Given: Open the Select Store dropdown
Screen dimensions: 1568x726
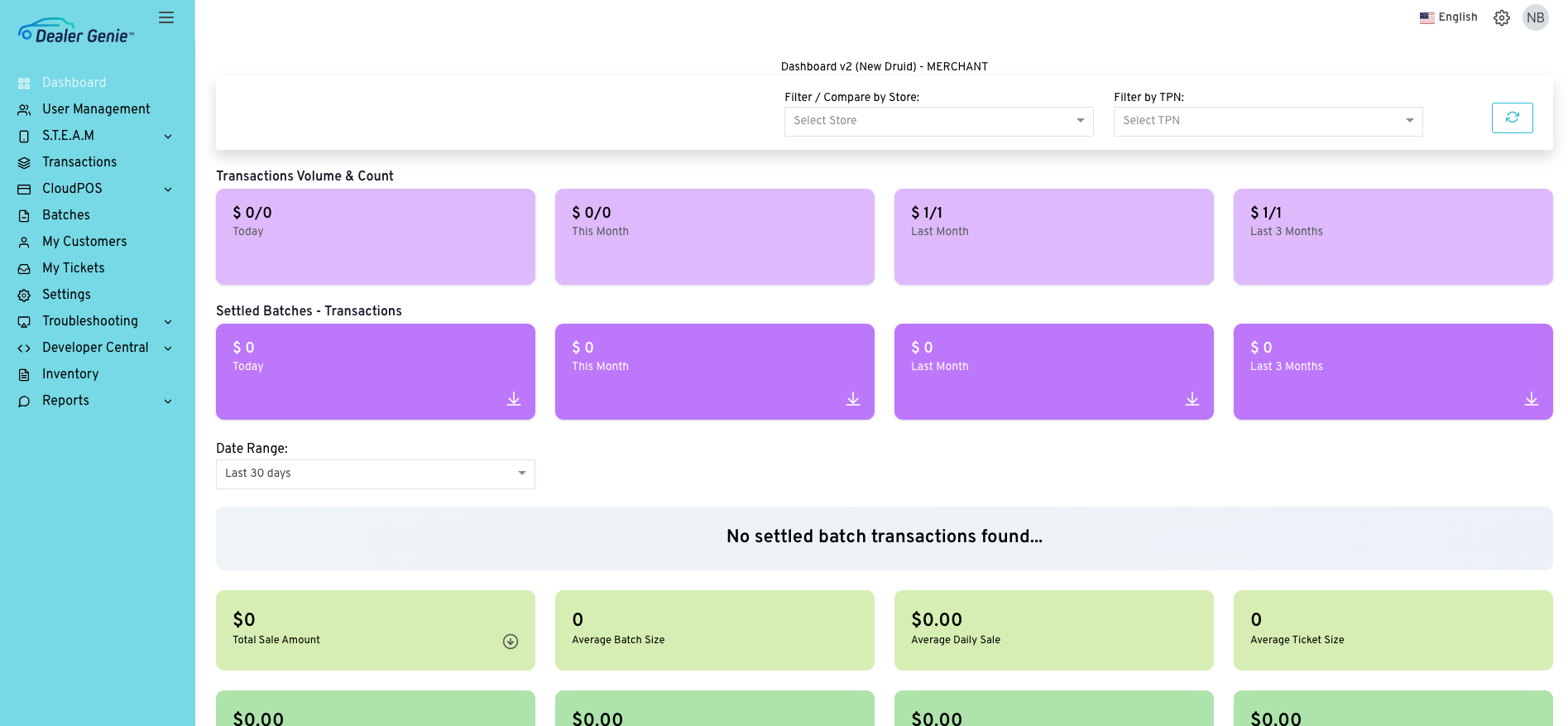Looking at the screenshot, I should (938, 121).
